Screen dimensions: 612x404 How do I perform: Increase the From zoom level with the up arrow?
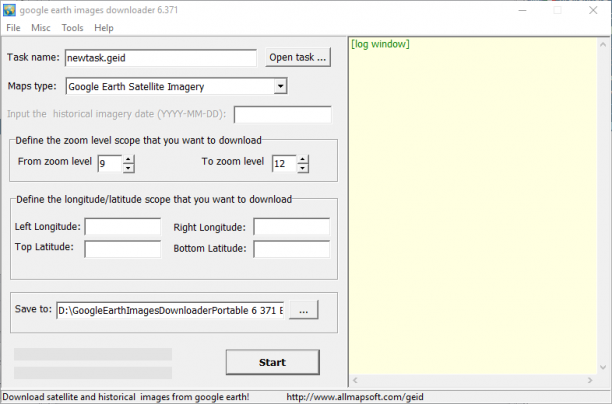128,159
